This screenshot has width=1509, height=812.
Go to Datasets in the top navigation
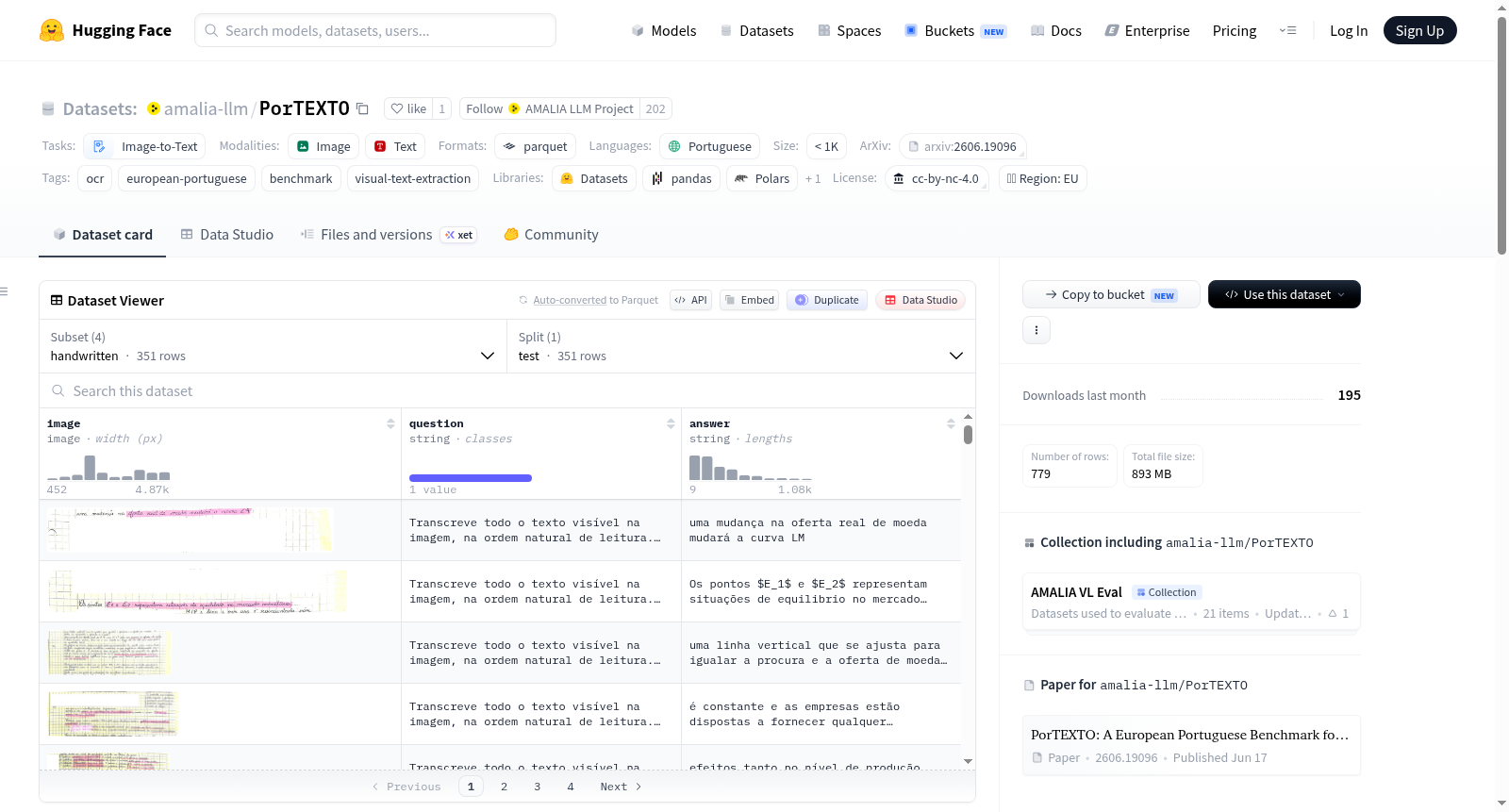(x=757, y=30)
